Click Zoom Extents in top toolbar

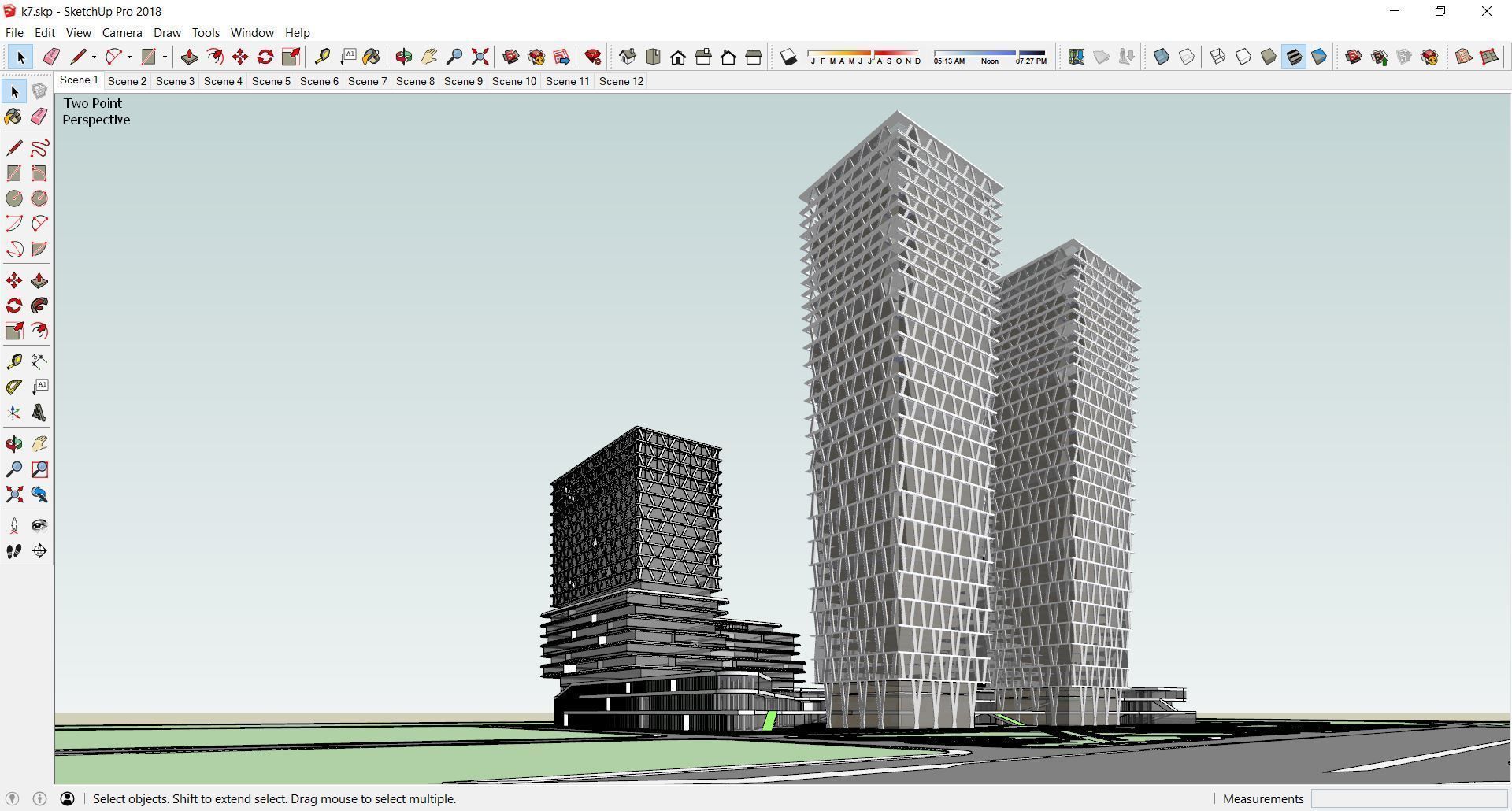[480, 57]
